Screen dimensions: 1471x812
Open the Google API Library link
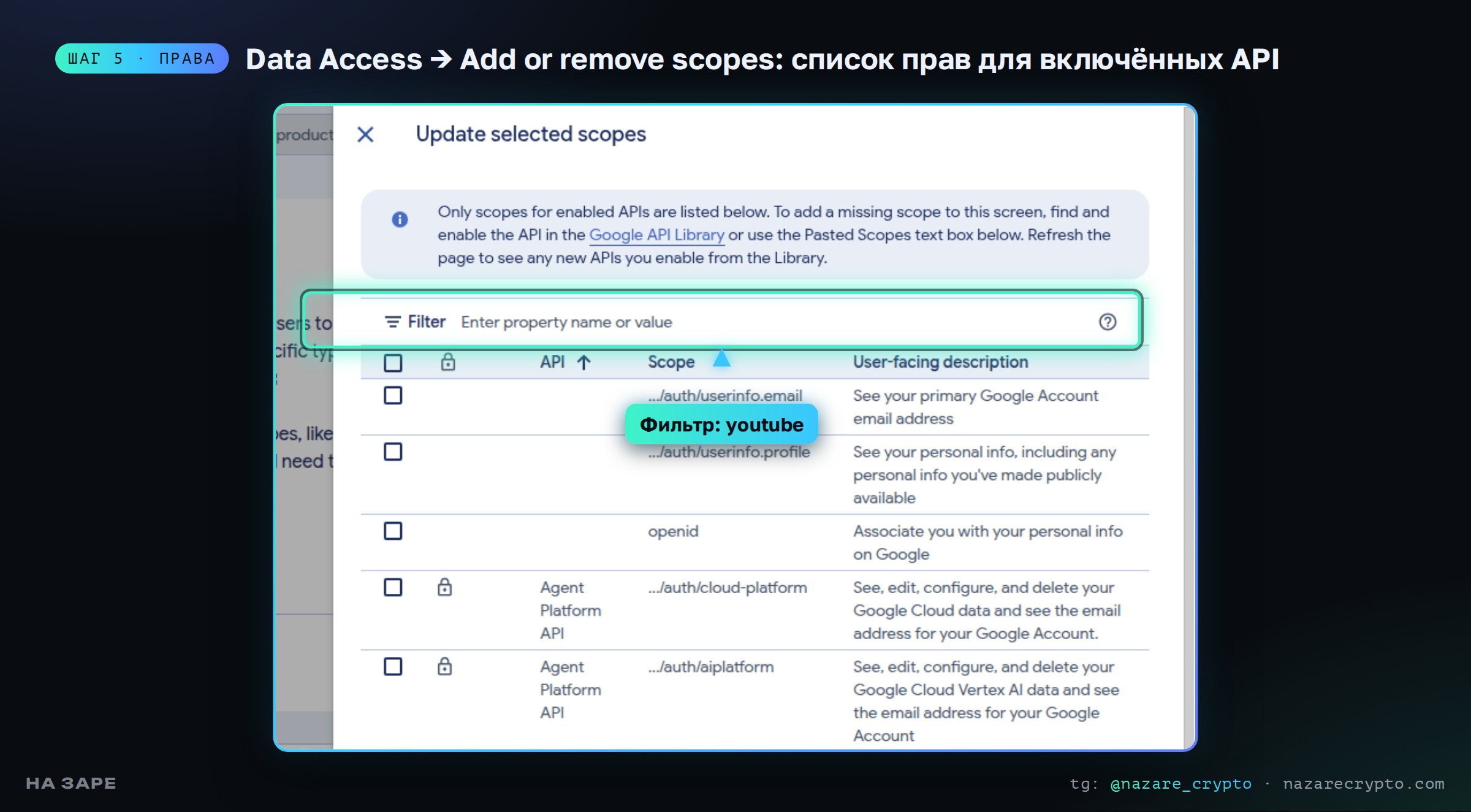click(656, 235)
